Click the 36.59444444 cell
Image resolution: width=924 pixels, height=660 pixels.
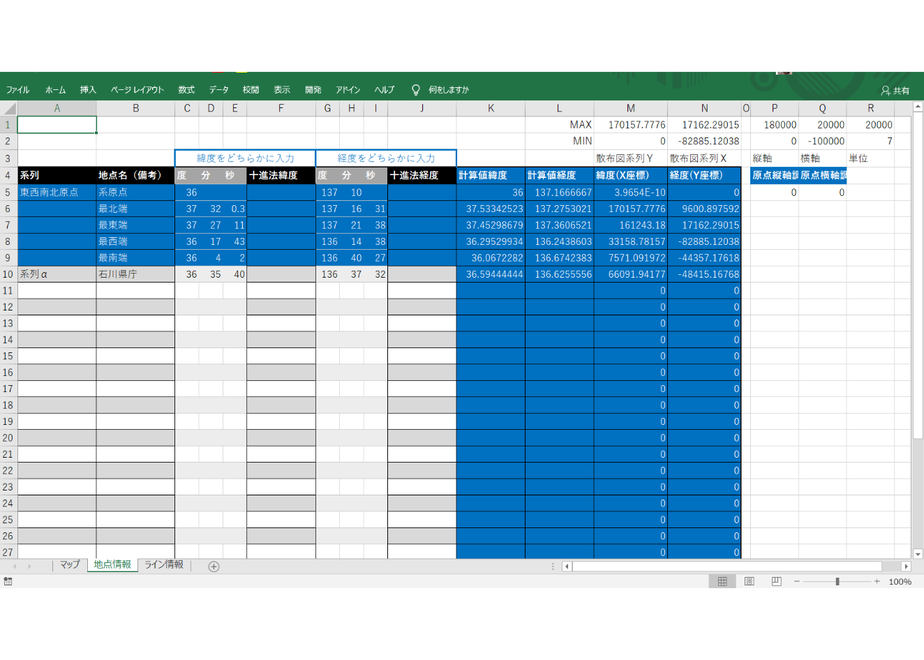coord(490,274)
